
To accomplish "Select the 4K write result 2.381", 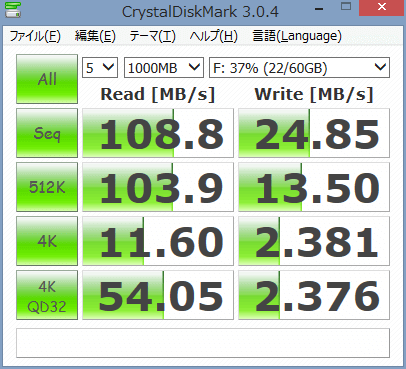I will pyautogui.click(x=314, y=241).
